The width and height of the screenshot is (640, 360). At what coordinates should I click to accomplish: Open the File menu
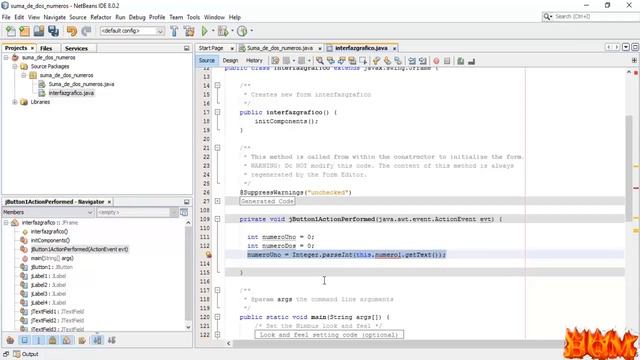click(x=6, y=17)
